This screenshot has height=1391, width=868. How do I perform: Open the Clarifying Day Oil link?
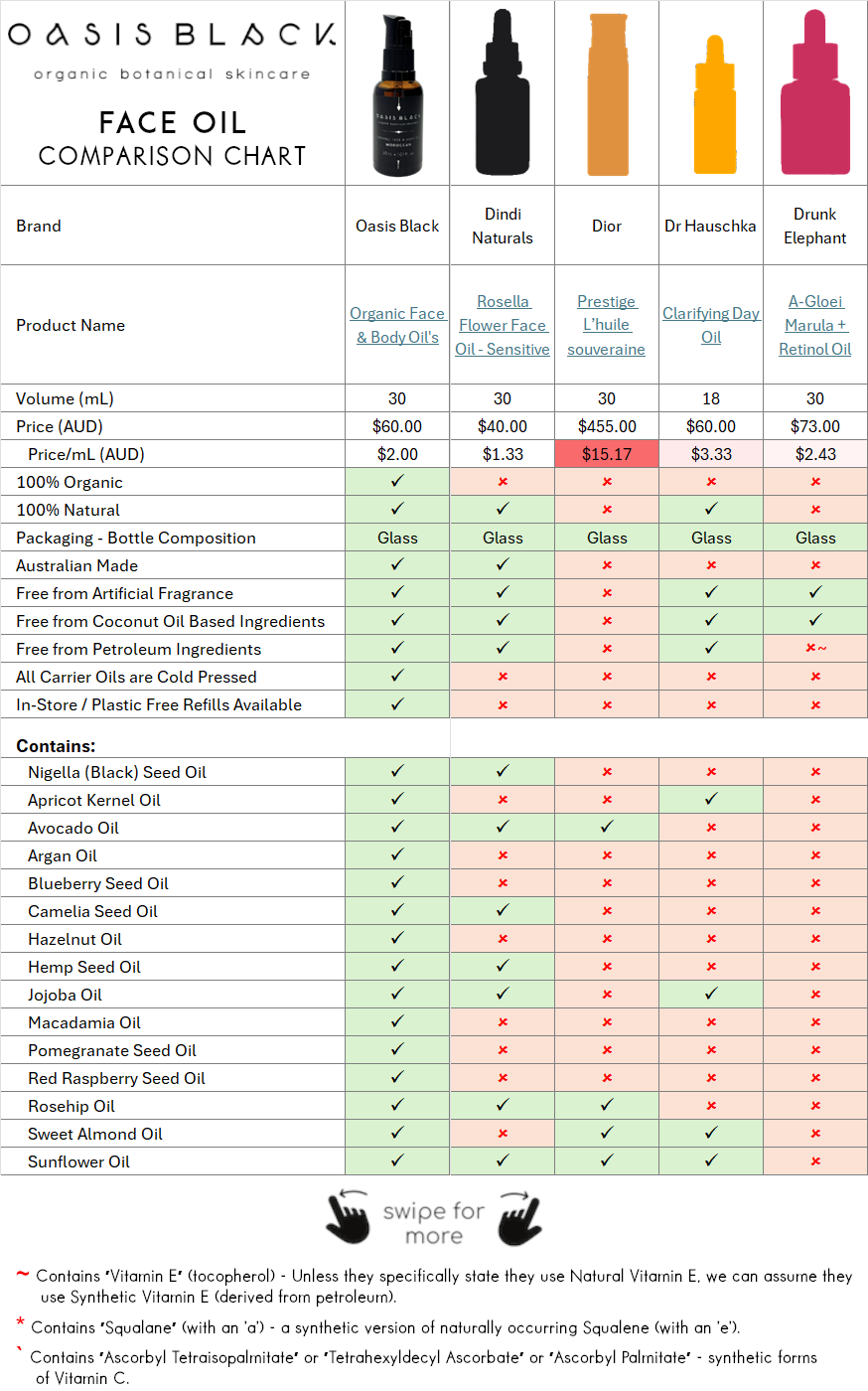pos(711,325)
